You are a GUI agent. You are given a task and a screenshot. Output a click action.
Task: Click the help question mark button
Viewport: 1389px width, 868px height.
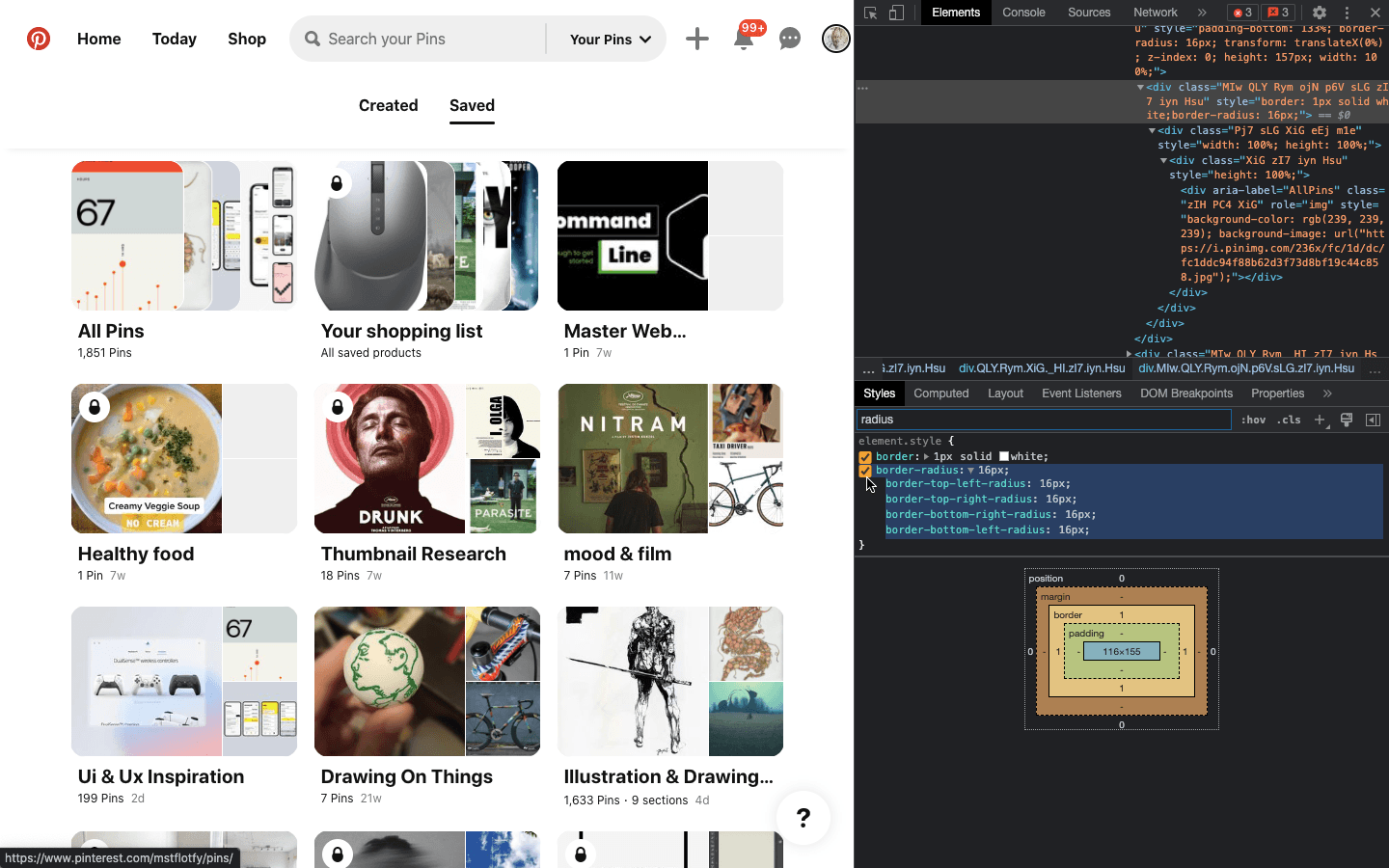[803, 818]
